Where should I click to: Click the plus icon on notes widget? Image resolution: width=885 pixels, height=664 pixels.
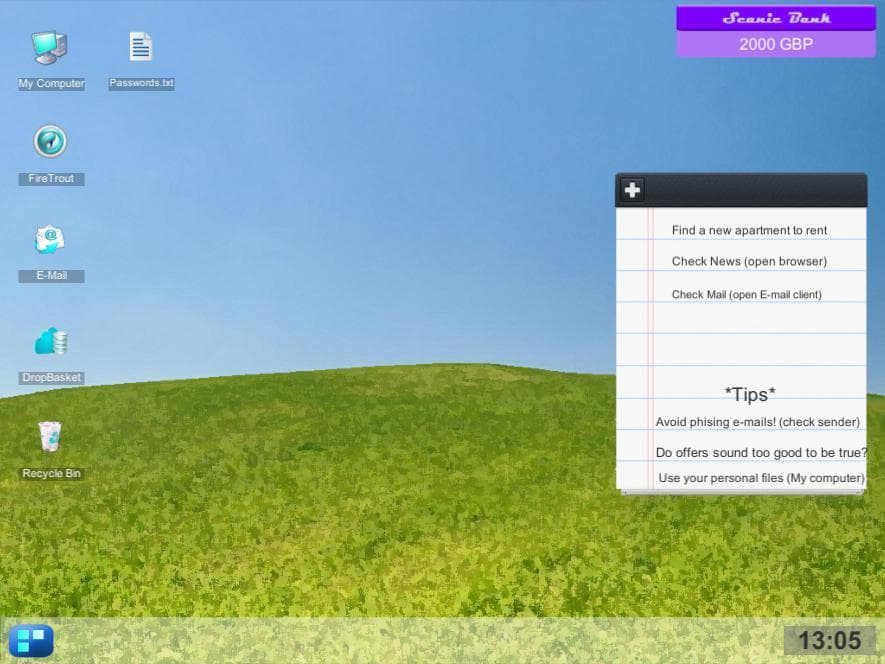click(x=632, y=190)
